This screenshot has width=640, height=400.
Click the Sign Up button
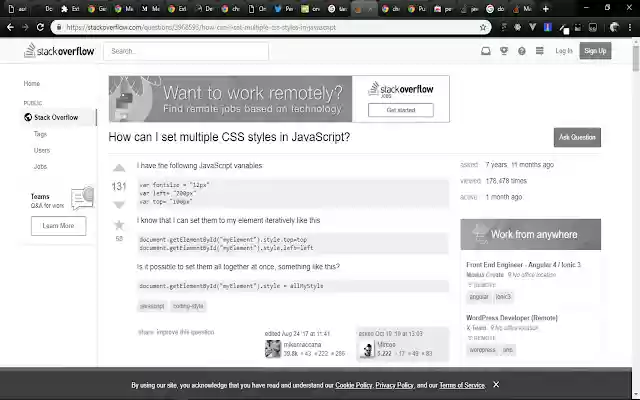pyautogui.click(x=595, y=51)
